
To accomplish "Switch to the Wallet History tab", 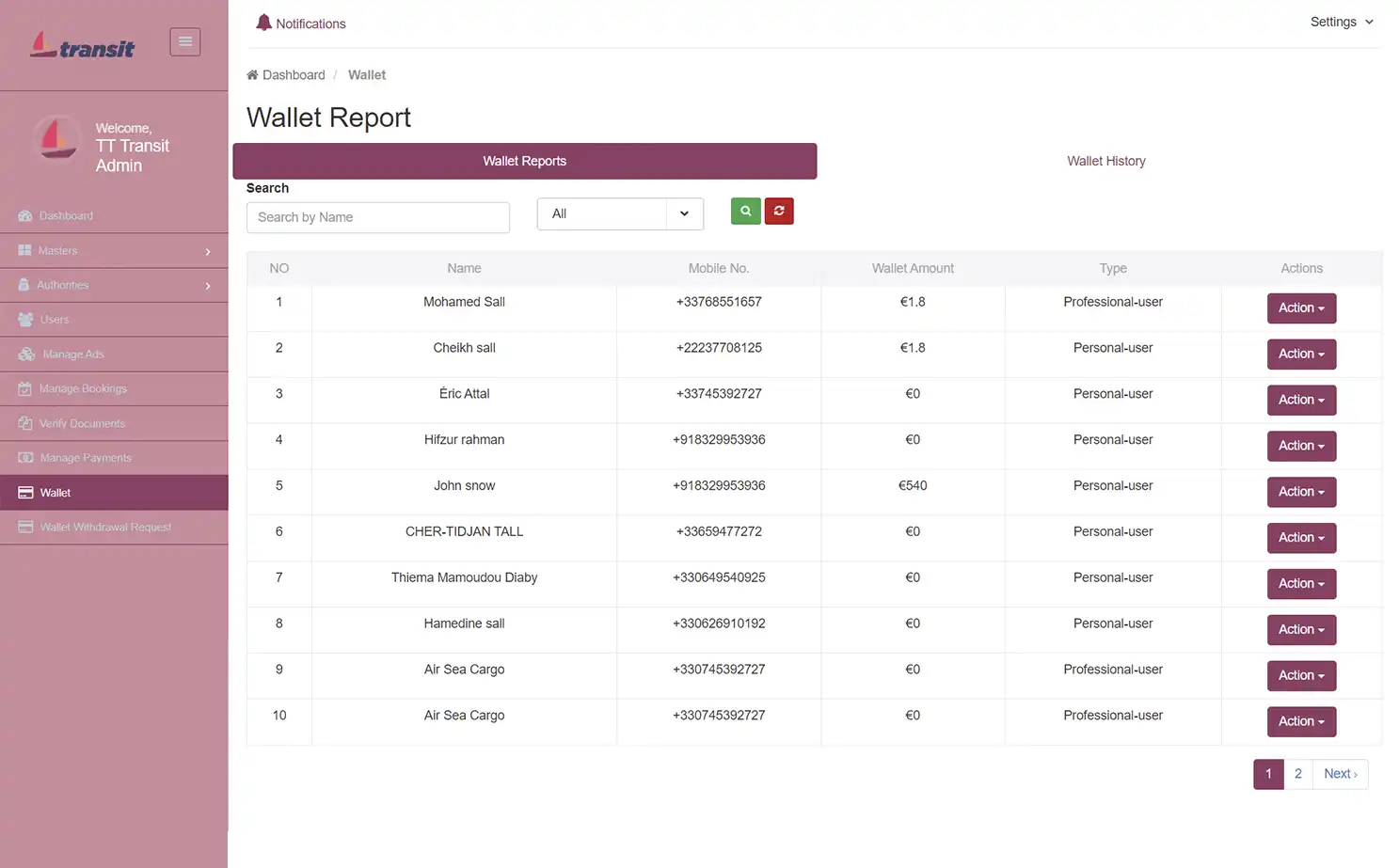I will 1105,161.
